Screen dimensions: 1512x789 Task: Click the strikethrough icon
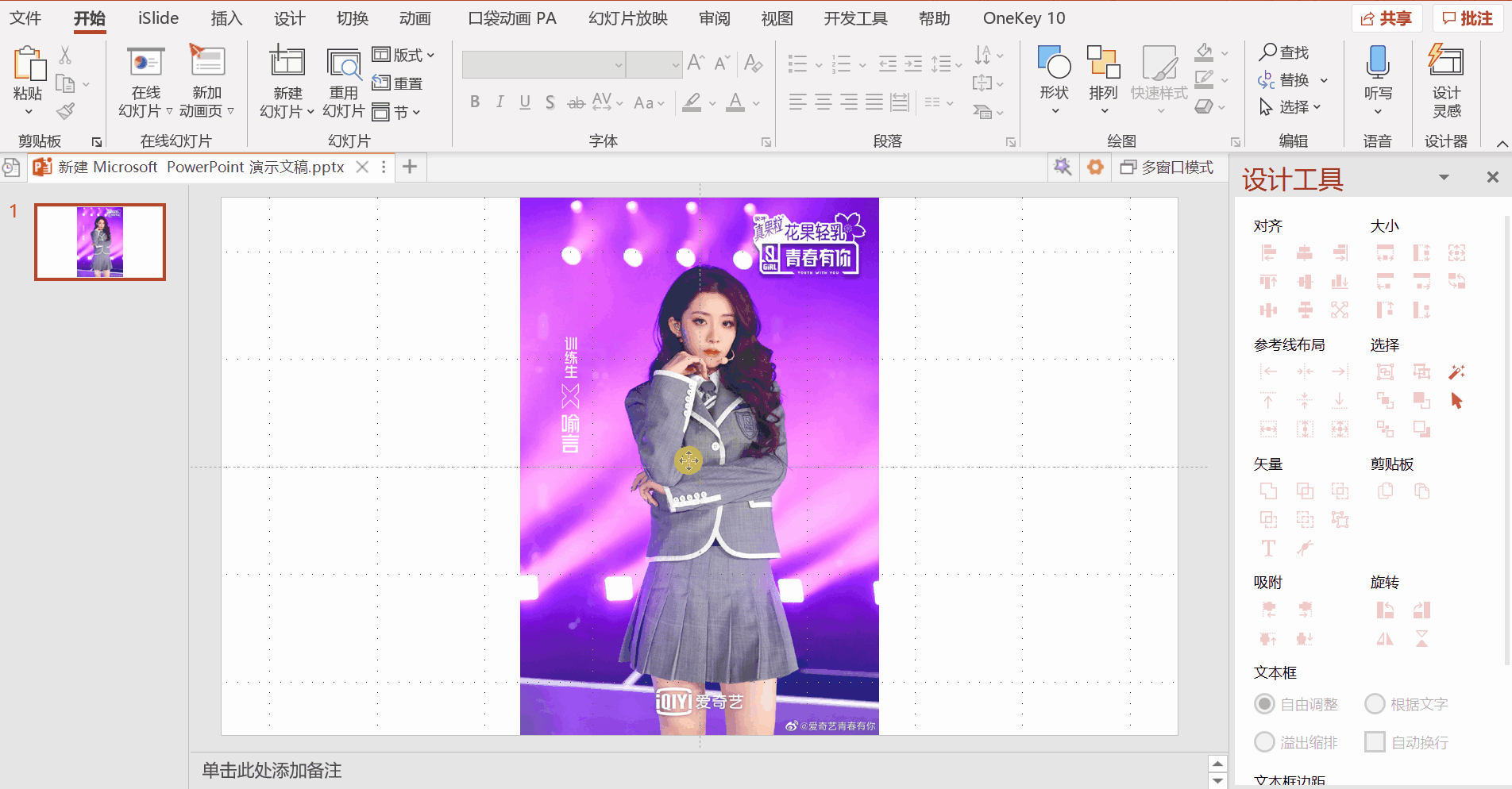[576, 102]
